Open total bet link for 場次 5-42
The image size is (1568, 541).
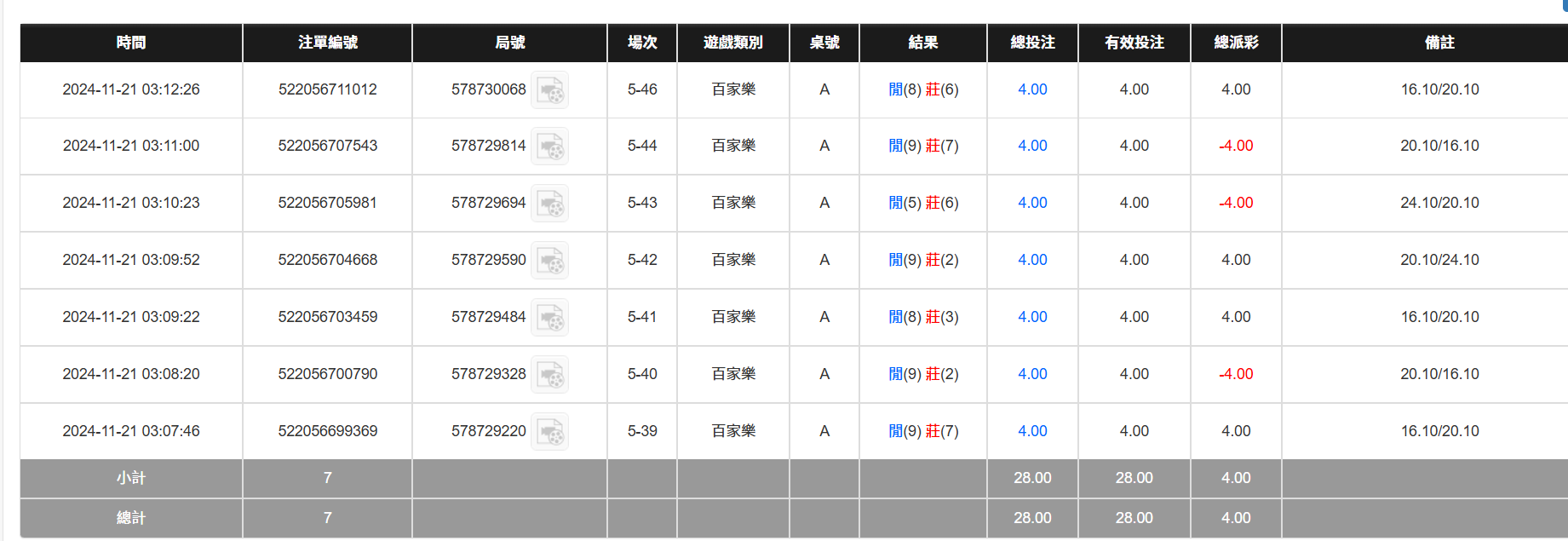(x=1032, y=260)
